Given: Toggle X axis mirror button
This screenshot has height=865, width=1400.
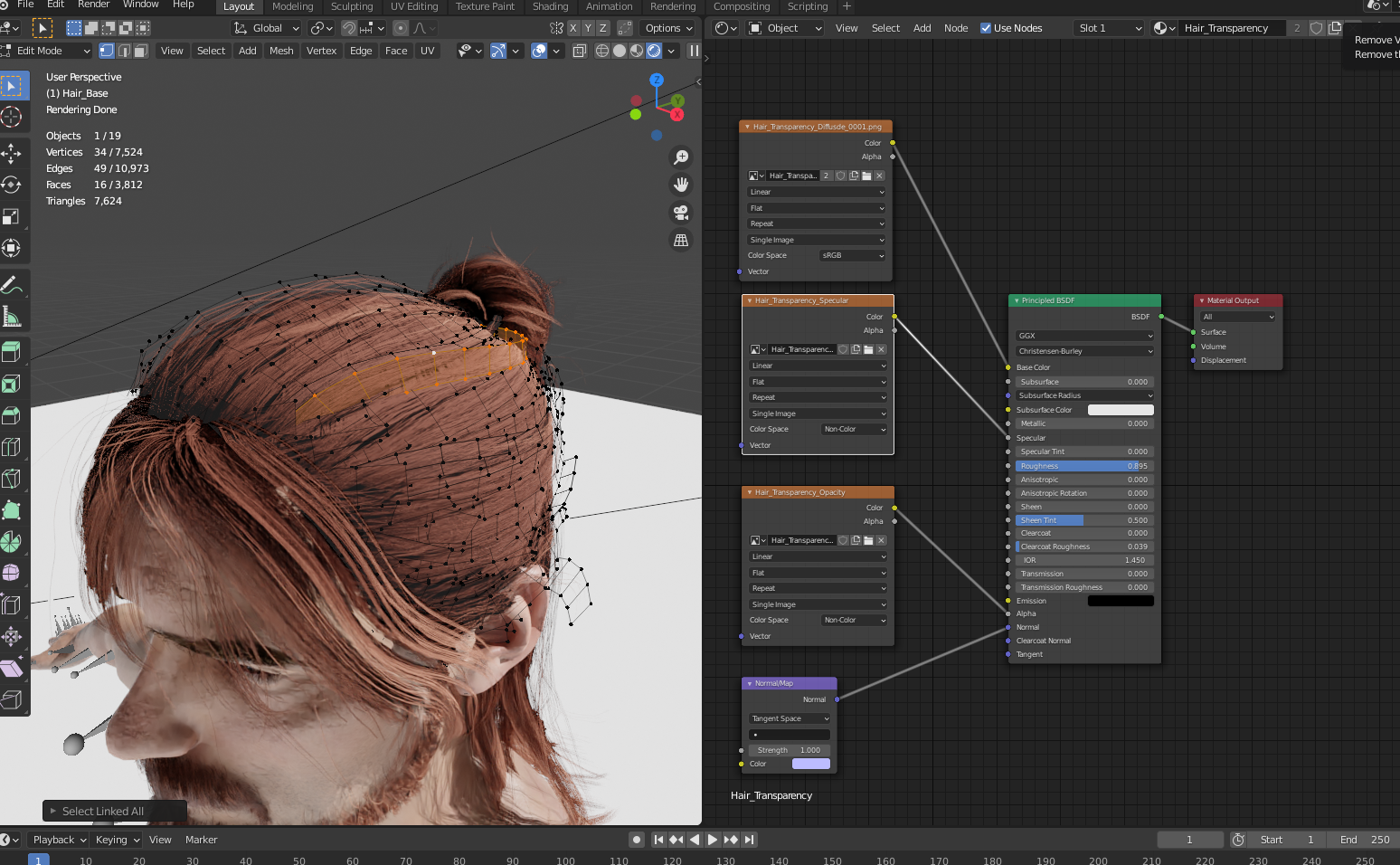Looking at the screenshot, I should point(572,28).
